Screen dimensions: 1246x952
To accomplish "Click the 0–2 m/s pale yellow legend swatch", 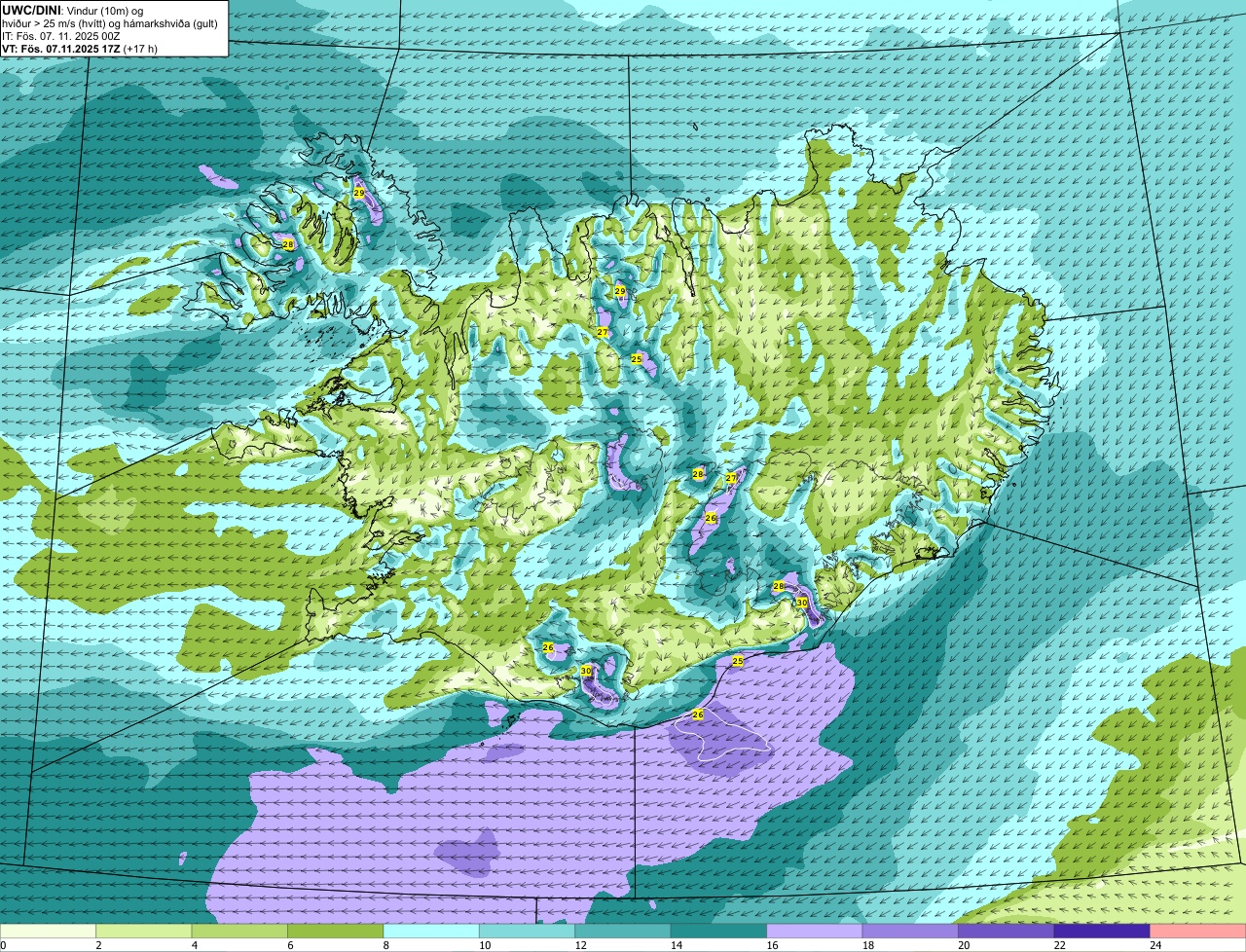I will [49, 932].
